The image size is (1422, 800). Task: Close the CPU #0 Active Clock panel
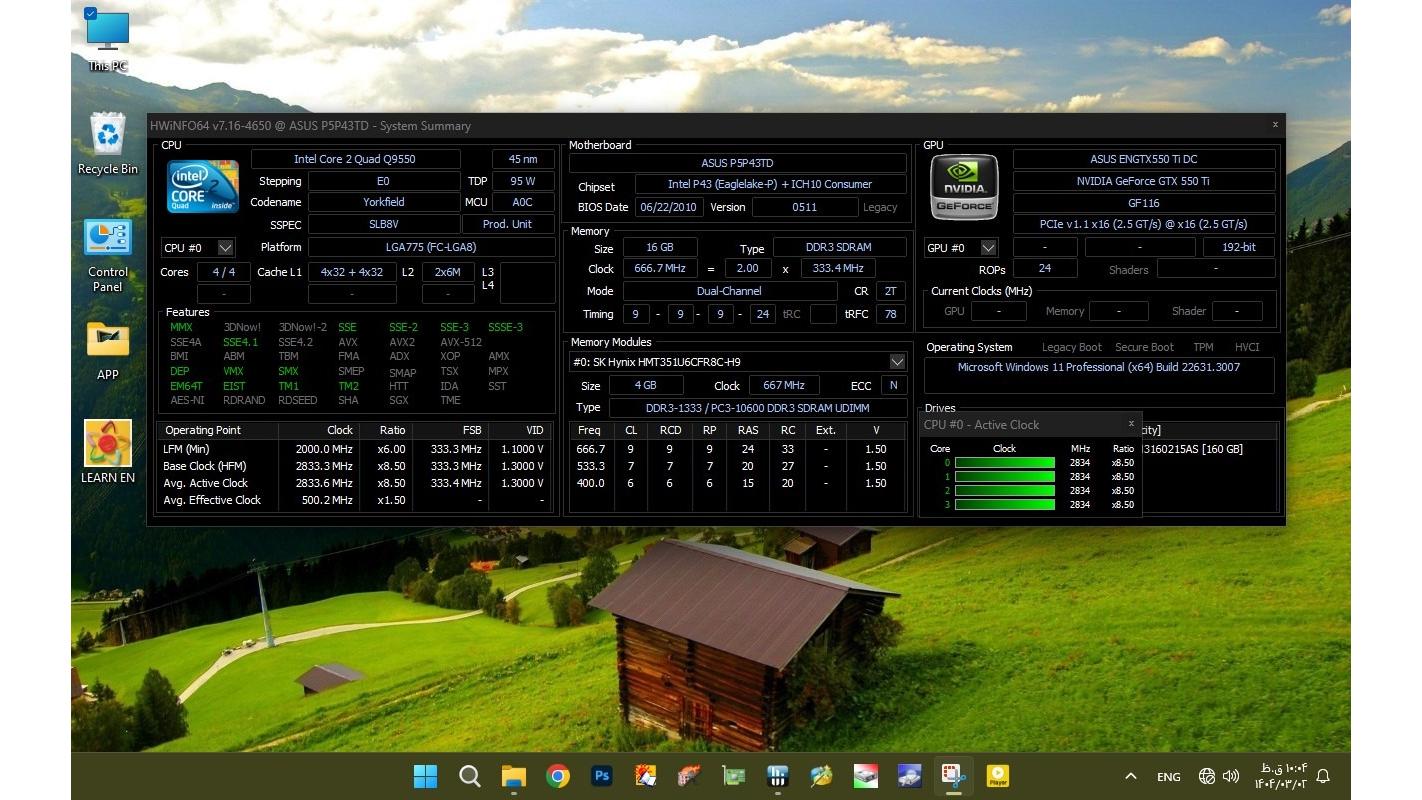click(x=1131, y=423)
